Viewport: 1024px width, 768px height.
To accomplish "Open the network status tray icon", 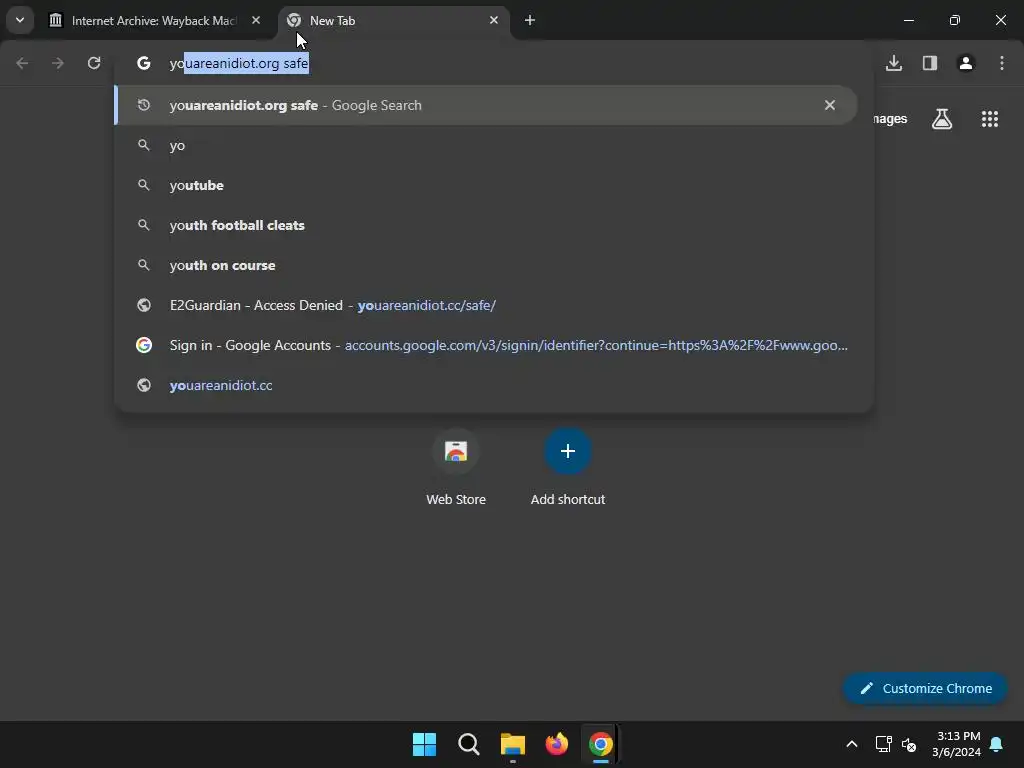I will [883, 744].
